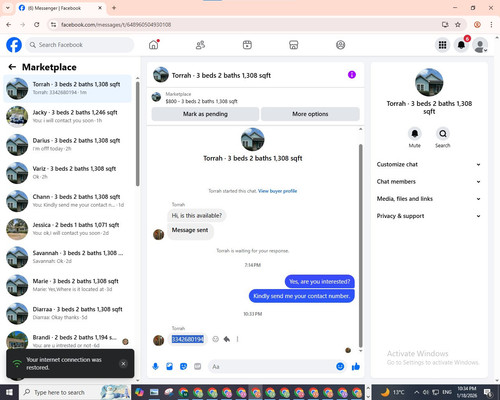This screenshot has width=500, height=400.
Task: Open the Facebook menu grid icon
Action: (442, 45)
